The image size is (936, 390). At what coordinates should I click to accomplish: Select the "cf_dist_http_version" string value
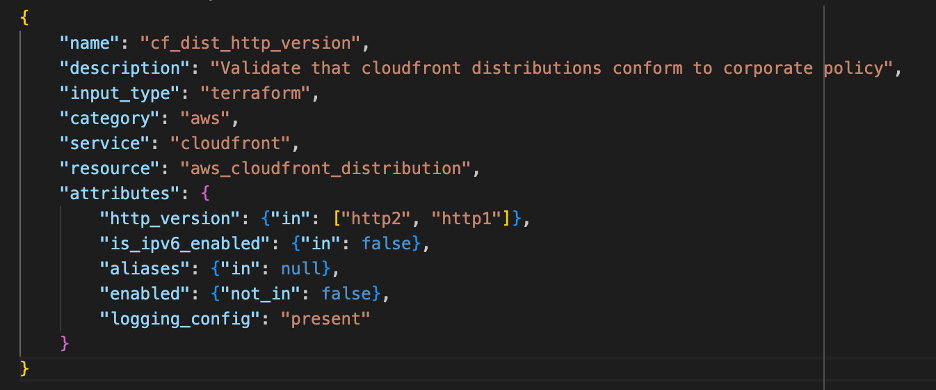pos(251,44)
